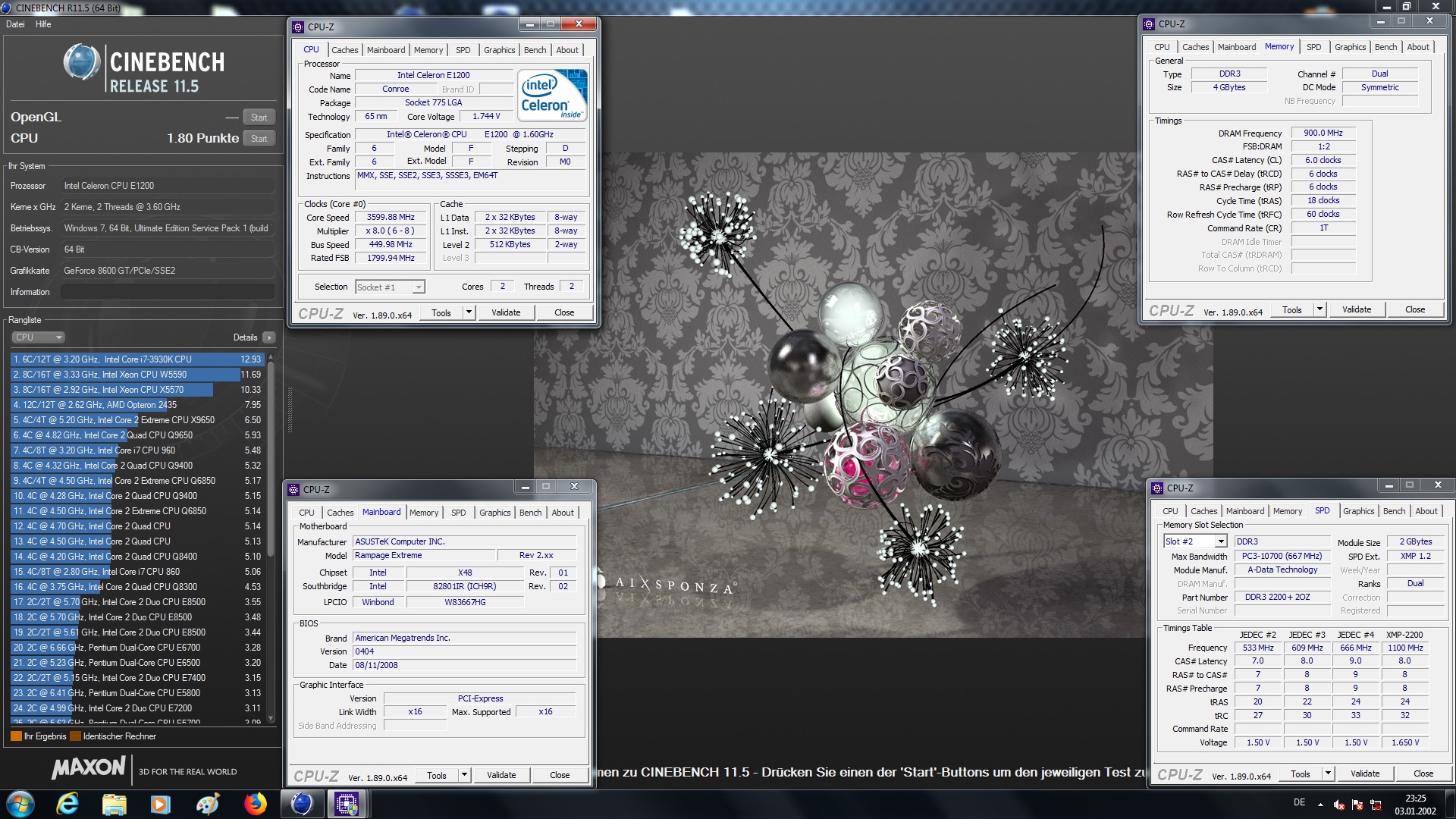Open the Socket #1 selection dropdown
Screen dimensions: 1456x819
tap(390, 287)
